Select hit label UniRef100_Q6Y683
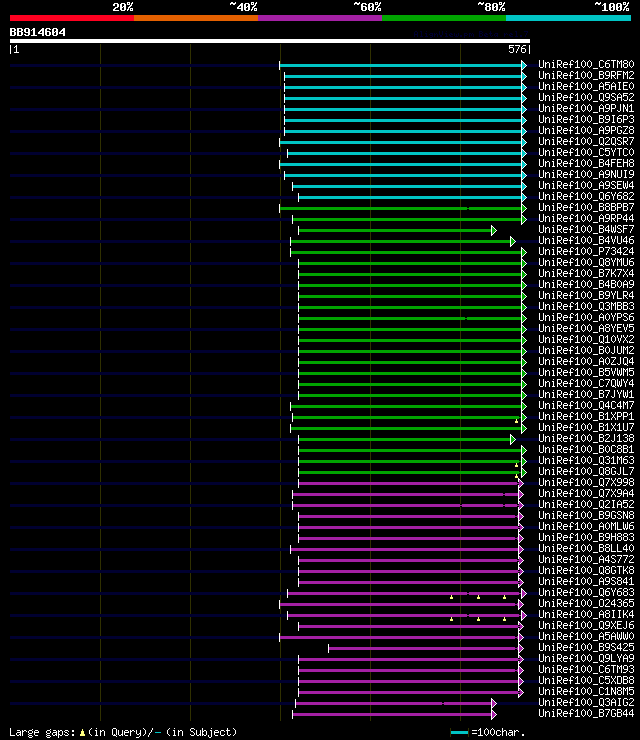 point(586,592)
